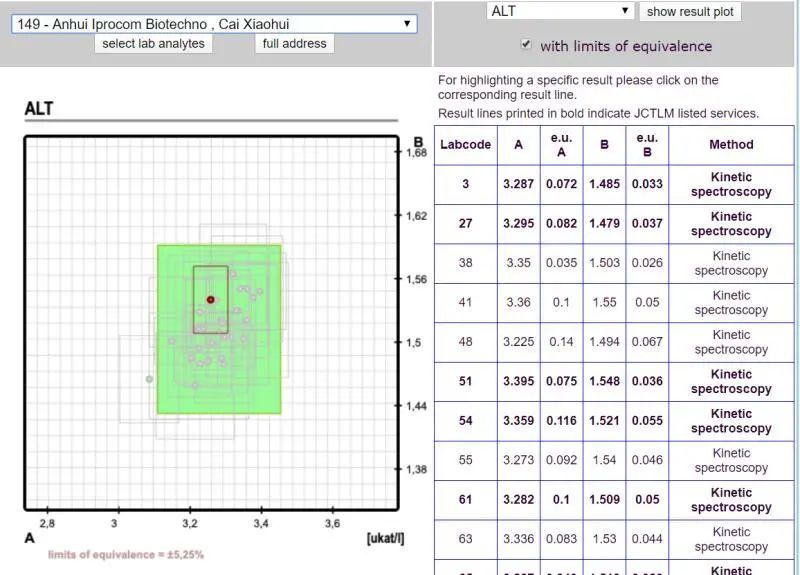Select result row for labcode 27
The height and width of the screenshot is (575, 800).
465,223
